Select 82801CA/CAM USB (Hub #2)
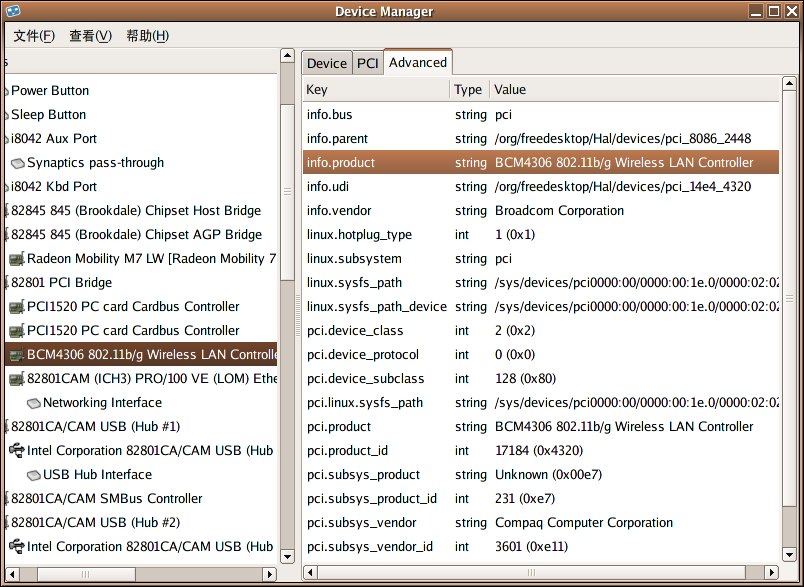 point(96,523)
